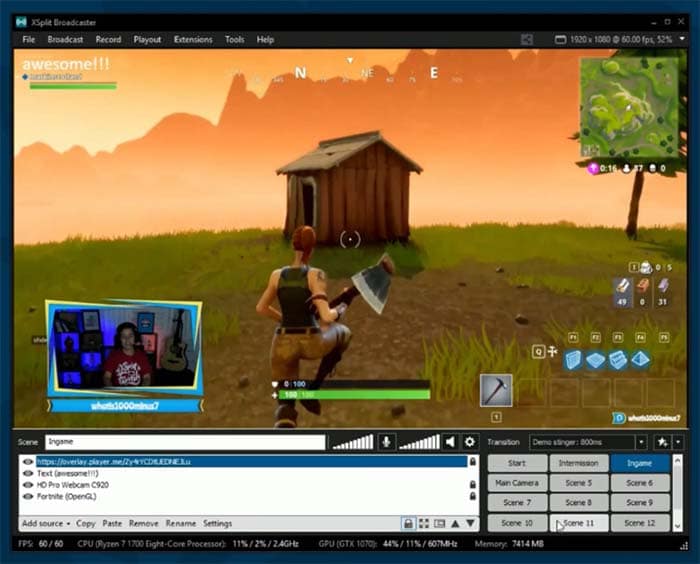The image size is (700, 564).
Task: Click the add transition star icon
Action: click(662, 443)
